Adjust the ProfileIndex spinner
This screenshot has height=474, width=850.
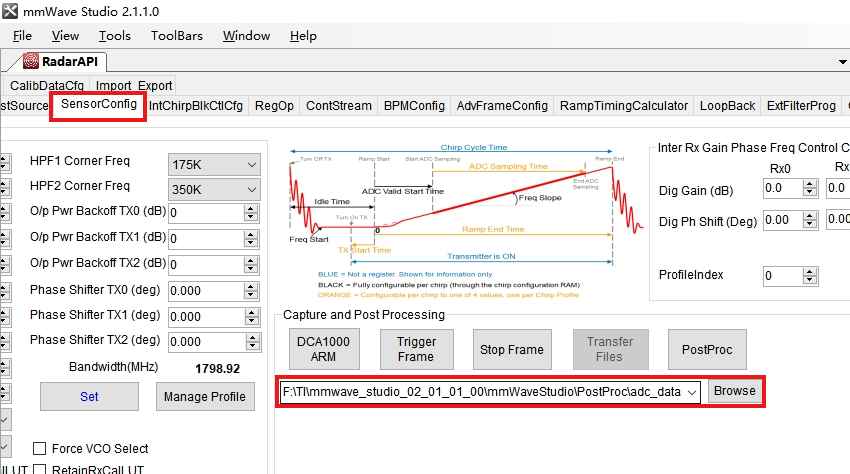pos(810,276)
